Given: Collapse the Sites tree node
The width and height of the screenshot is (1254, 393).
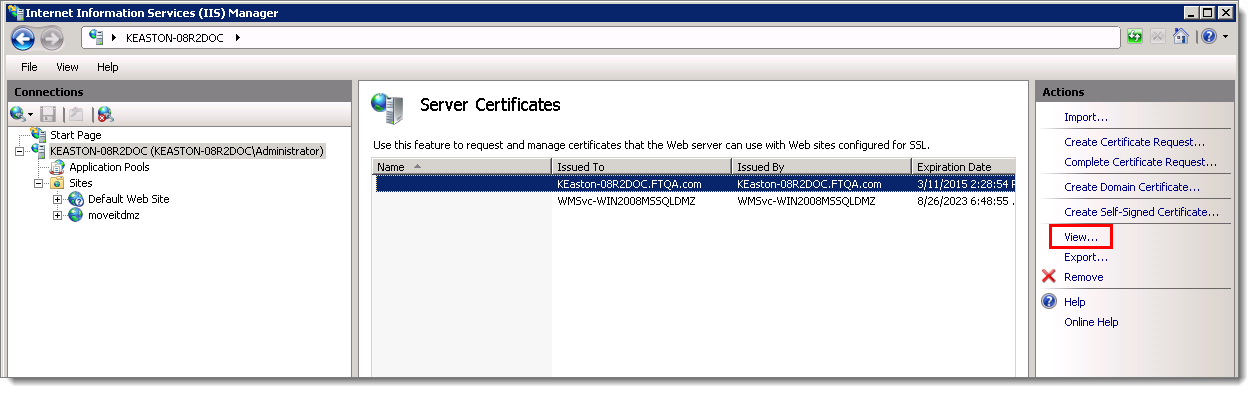Looking at the screenshot, I should point(39,183).
